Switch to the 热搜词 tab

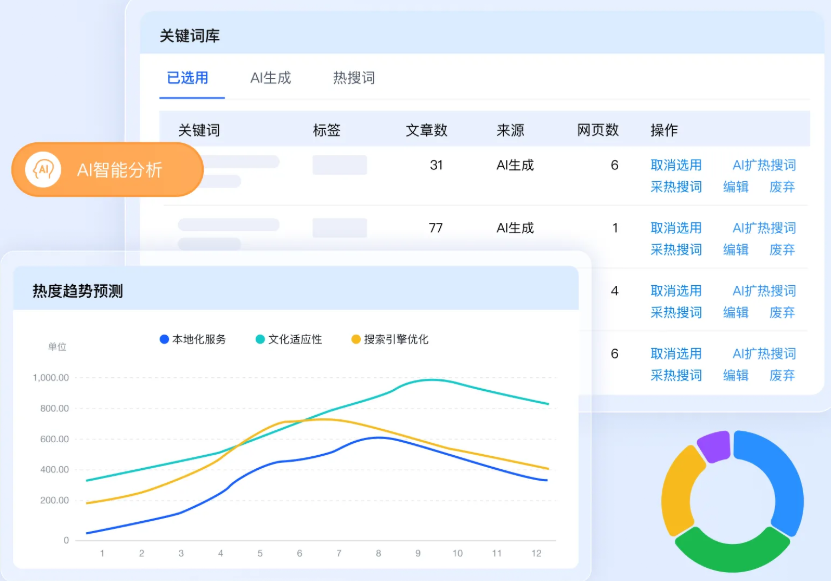354,78
